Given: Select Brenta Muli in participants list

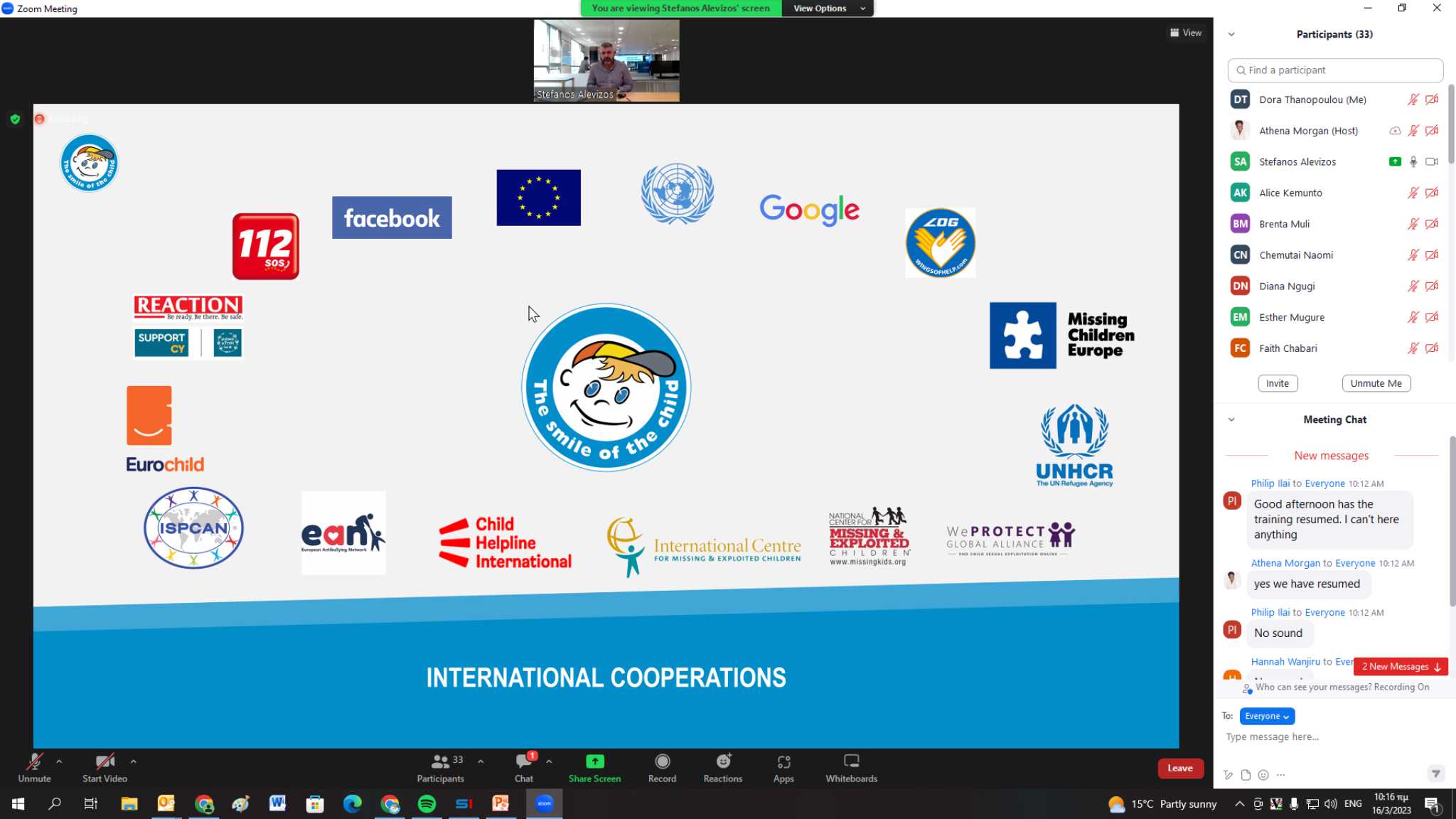Looking at the screenshot, I should [1334, 224].
